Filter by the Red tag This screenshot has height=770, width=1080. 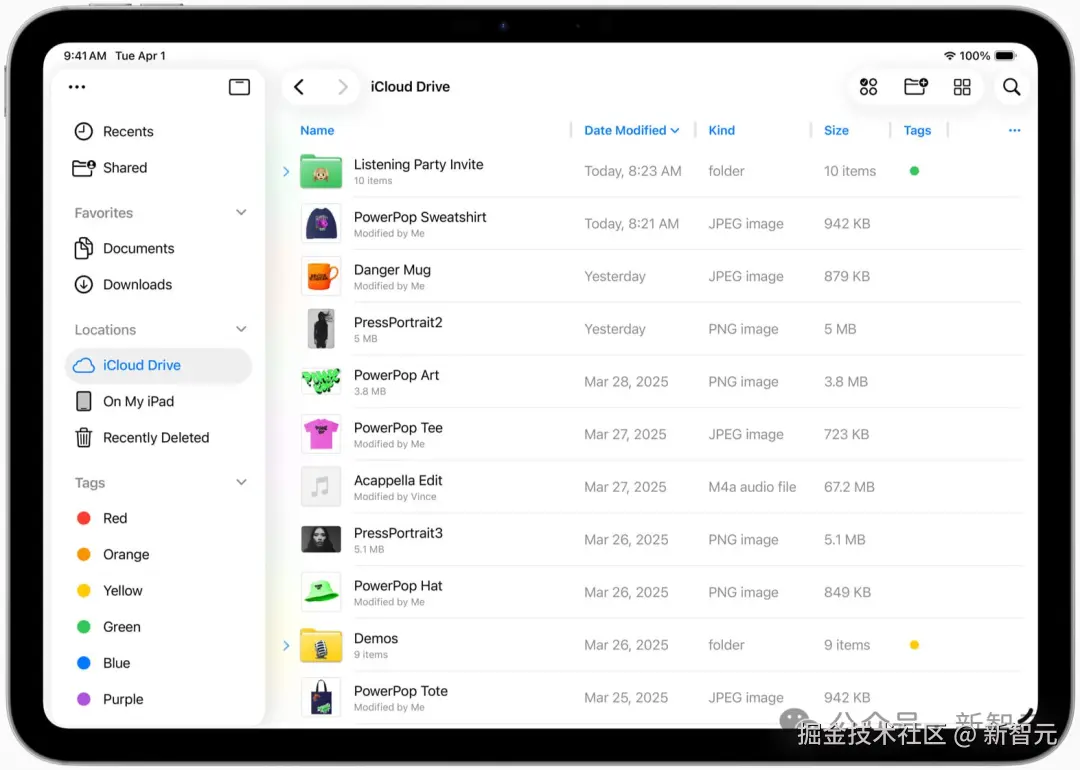102,519
